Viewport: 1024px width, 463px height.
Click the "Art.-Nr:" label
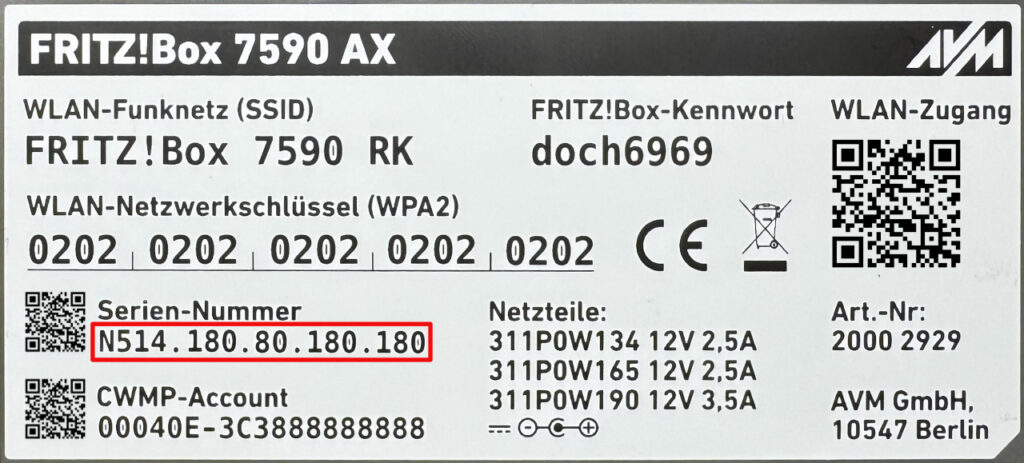(878, 312)
